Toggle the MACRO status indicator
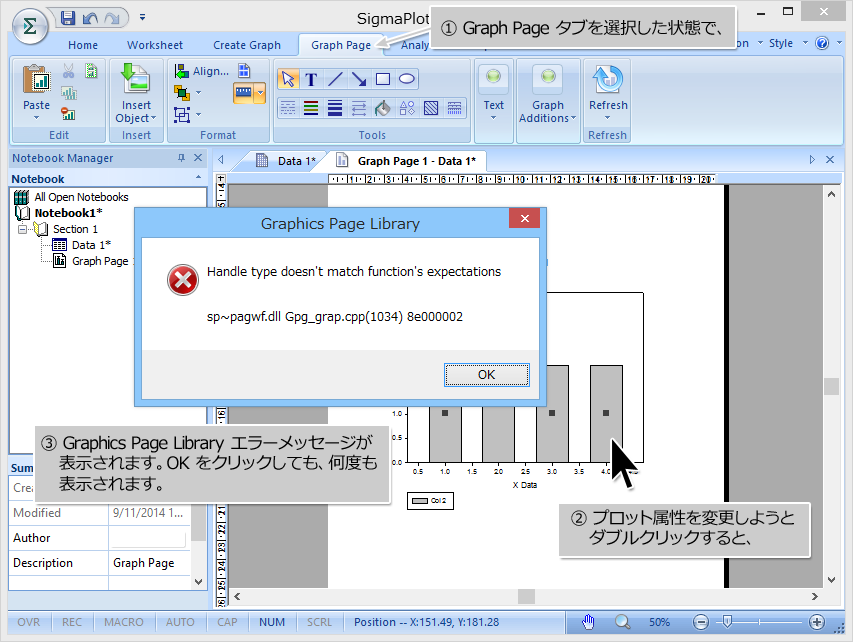This screenshot has width=853, height=642. (124, 622)
